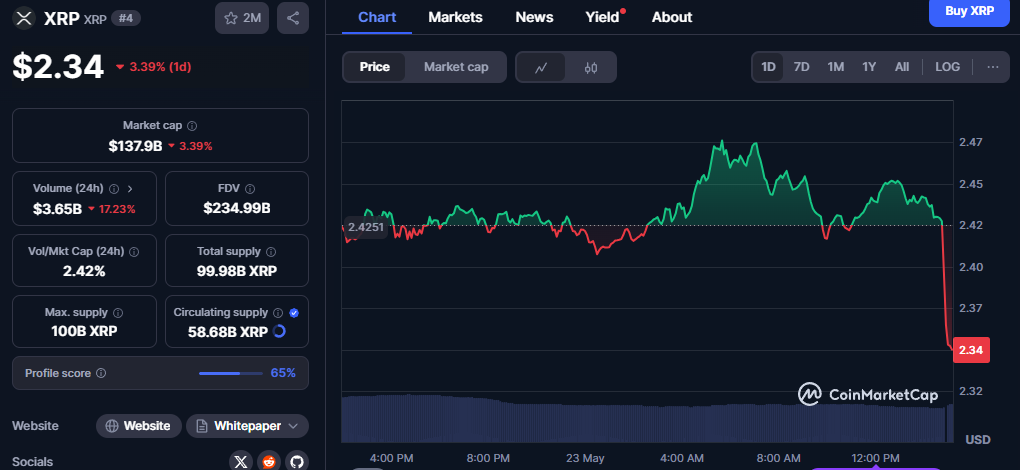1020x470 pixels.
Task: Click the document icon on Whitepaper
Action: click(202, 426)
